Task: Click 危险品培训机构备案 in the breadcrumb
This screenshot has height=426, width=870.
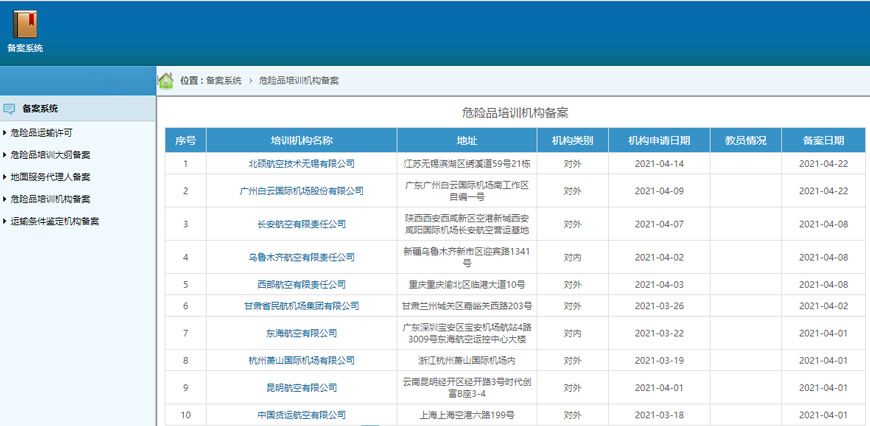Action: point(299,81)
